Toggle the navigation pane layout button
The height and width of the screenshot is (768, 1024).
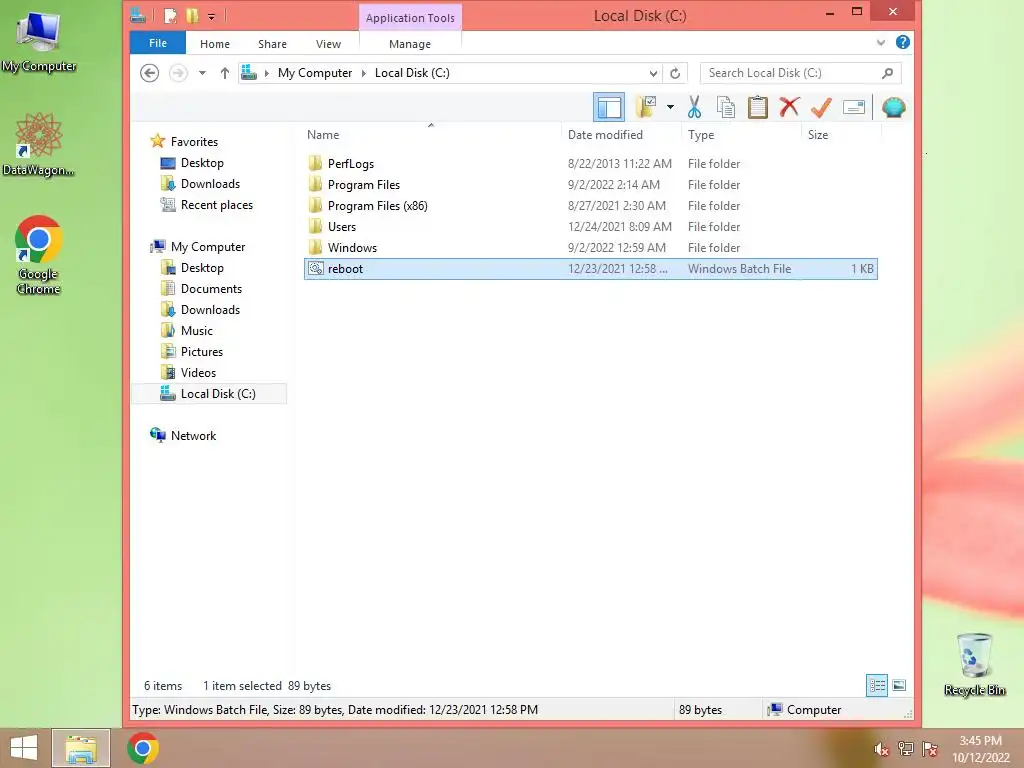coord(609,107)
